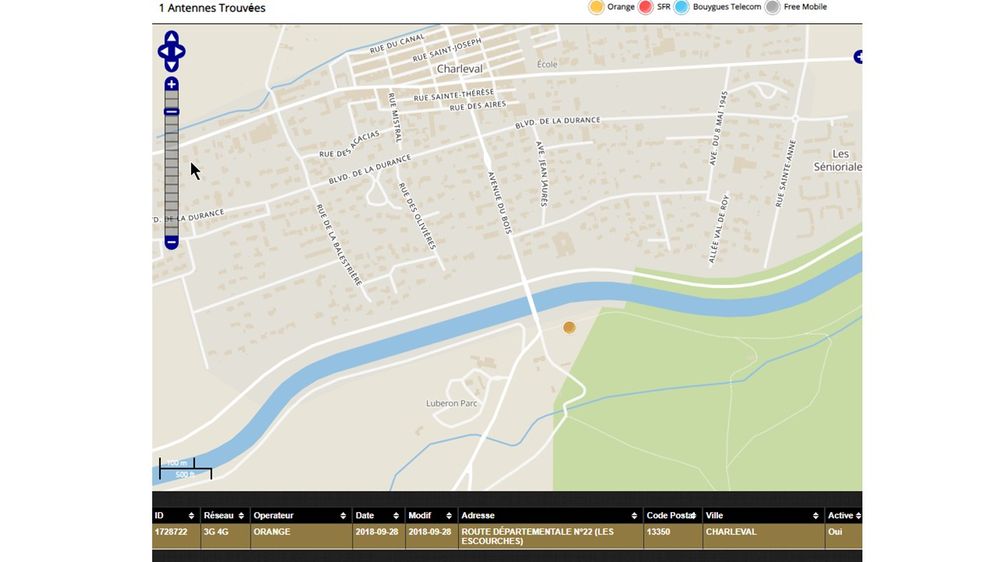Sort the table by Réseau column
Image resolution: width=999 pixels, height=562 pixels.
pyautogui.click(x=224, y=515)
